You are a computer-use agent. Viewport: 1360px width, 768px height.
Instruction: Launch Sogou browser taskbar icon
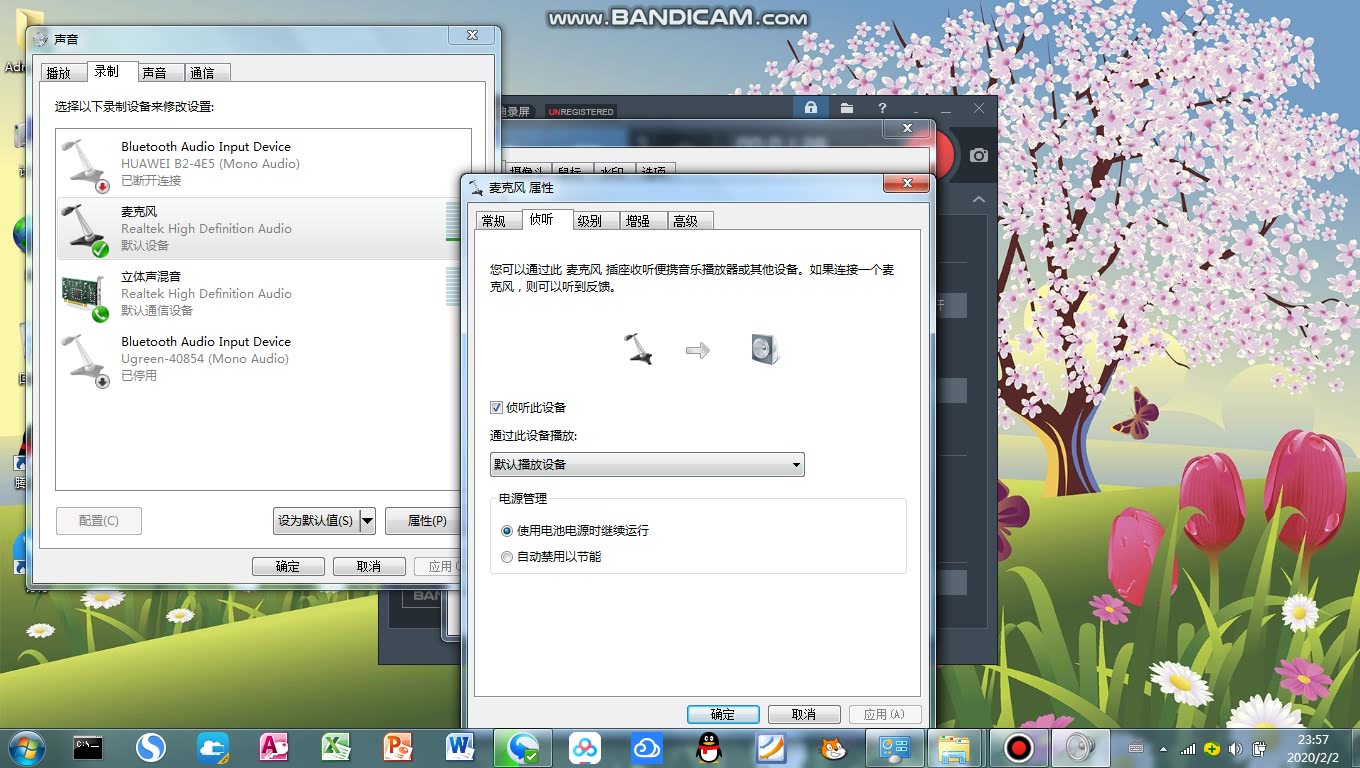click(x=150, y=747)
